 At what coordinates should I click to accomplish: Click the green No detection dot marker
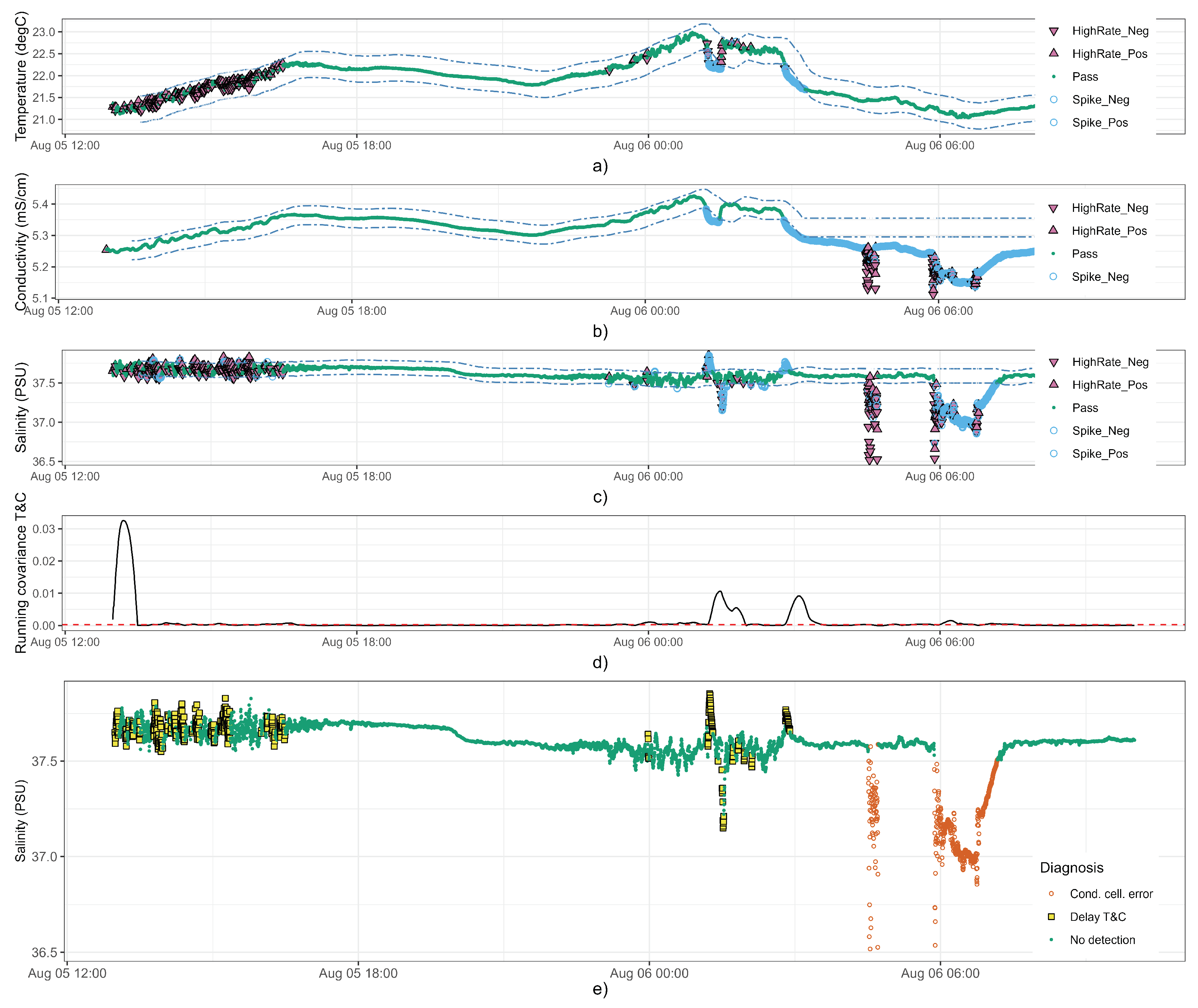coord(1050,939)
